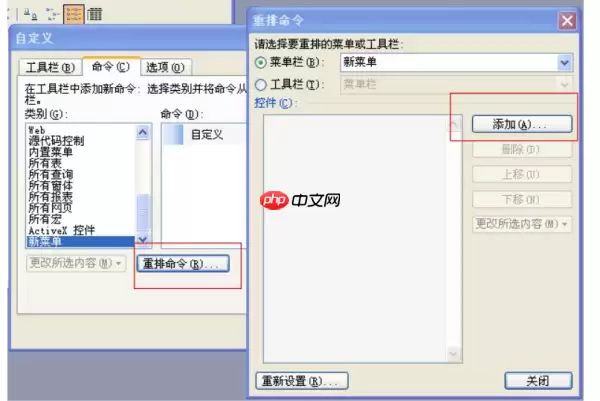Open the 新菜单 menu bar dropdown
This screenshot has height=401, width=600.
click(x=564, y=63)
